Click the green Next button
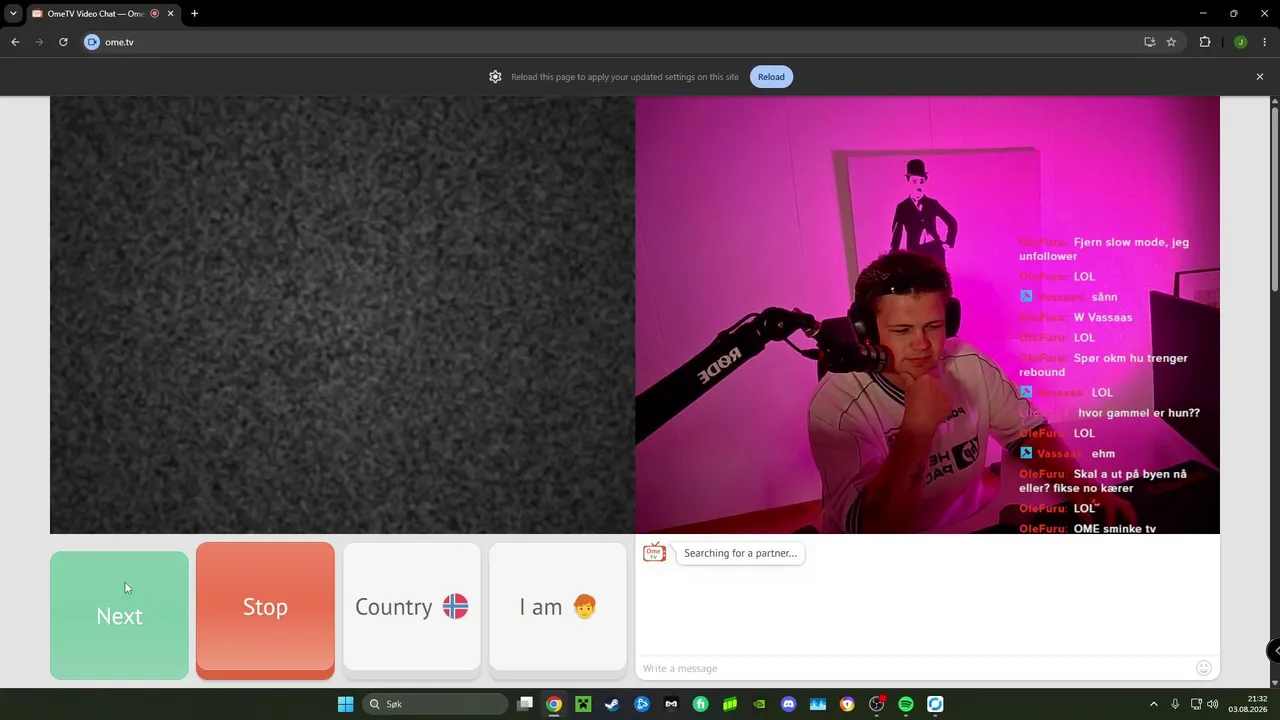The image size is (1280, 720). pyautogui.click(x=119, y=615)
